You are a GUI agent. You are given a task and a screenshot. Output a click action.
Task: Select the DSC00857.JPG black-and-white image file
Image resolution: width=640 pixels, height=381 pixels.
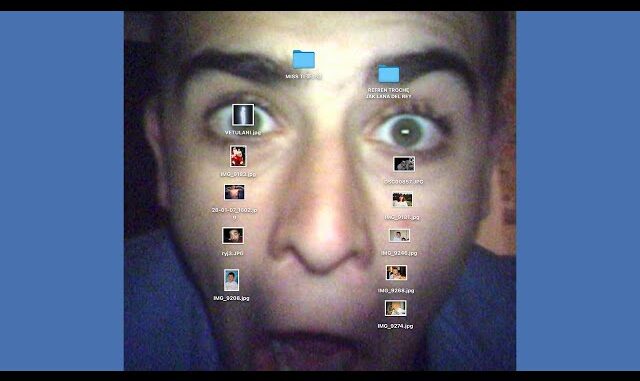[404, 164]
